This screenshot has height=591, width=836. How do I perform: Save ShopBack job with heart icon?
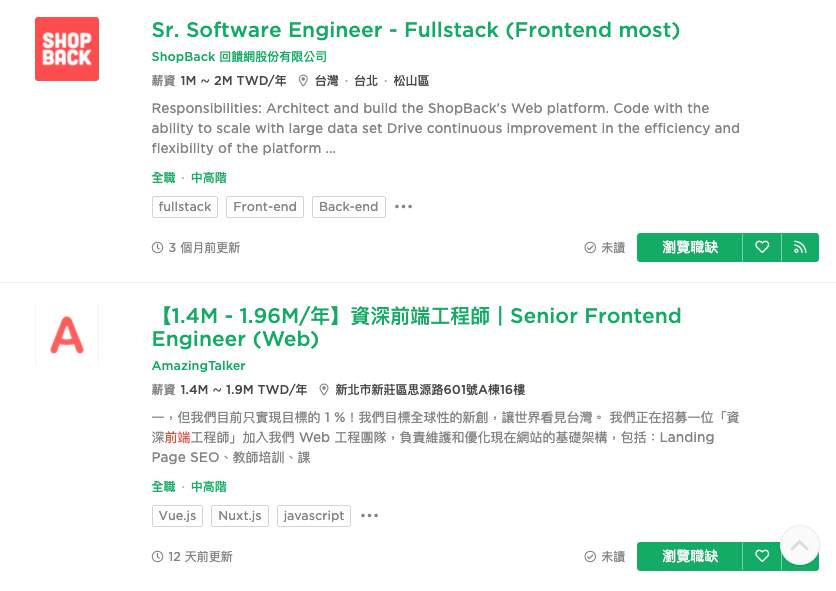762,247
